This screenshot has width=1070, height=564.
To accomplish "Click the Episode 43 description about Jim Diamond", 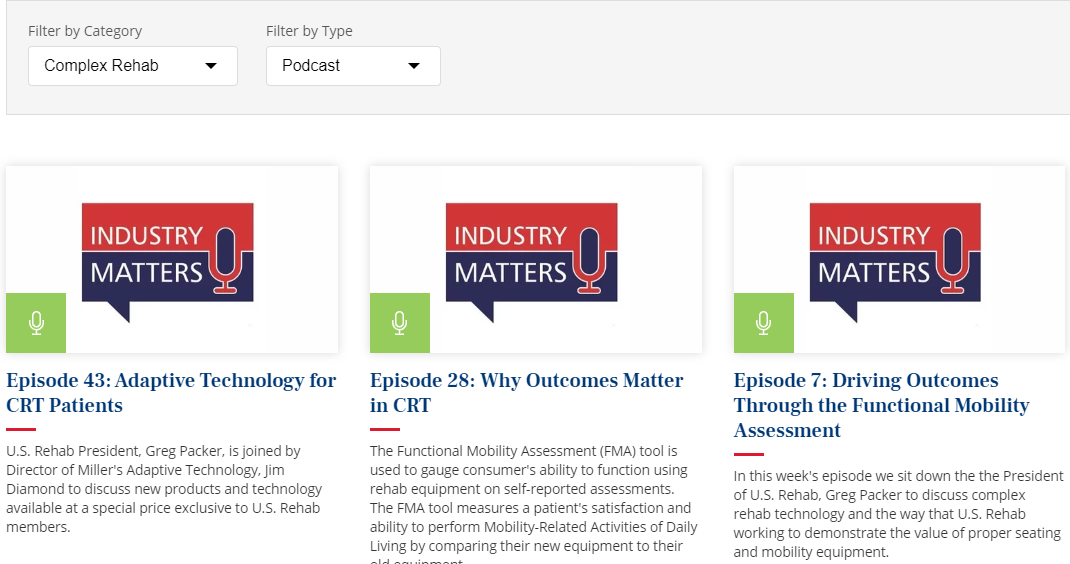I will tap(165, 489).
